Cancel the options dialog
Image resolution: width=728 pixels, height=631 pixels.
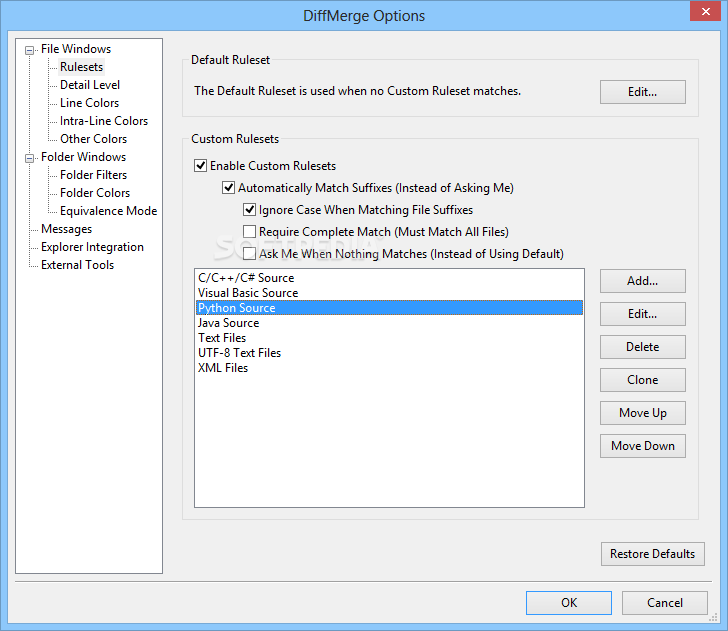(665, 603)
